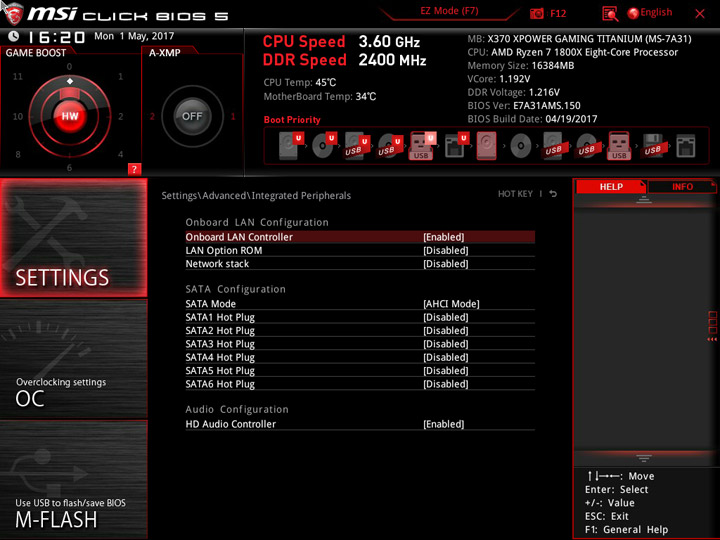Switch to the HELP tab
The width and height of the screenshot is (720, 540).
[x=611, y=186]
